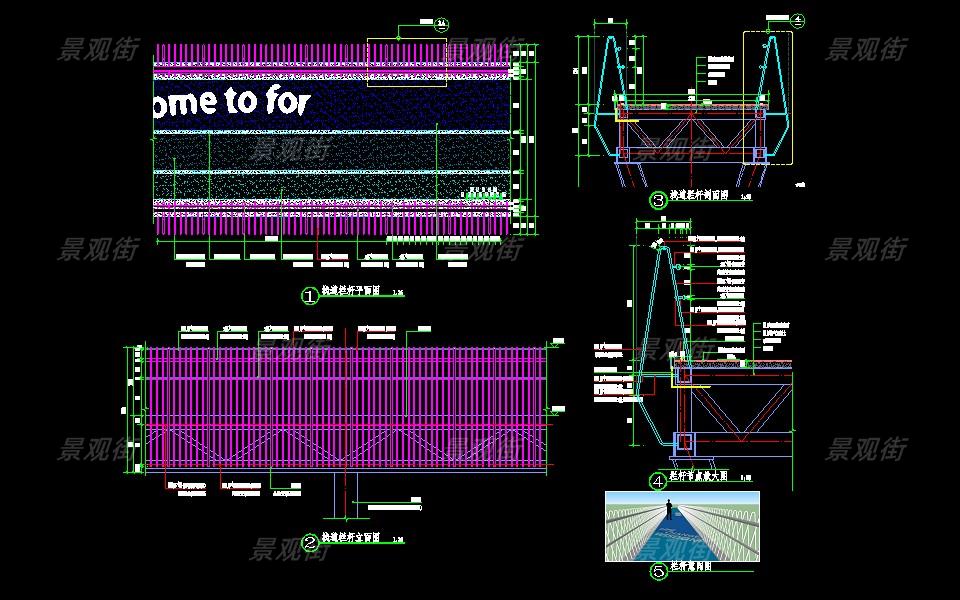Click the circled number 5 rendering marker
The image size is (960, 600).
pos(658,572)
